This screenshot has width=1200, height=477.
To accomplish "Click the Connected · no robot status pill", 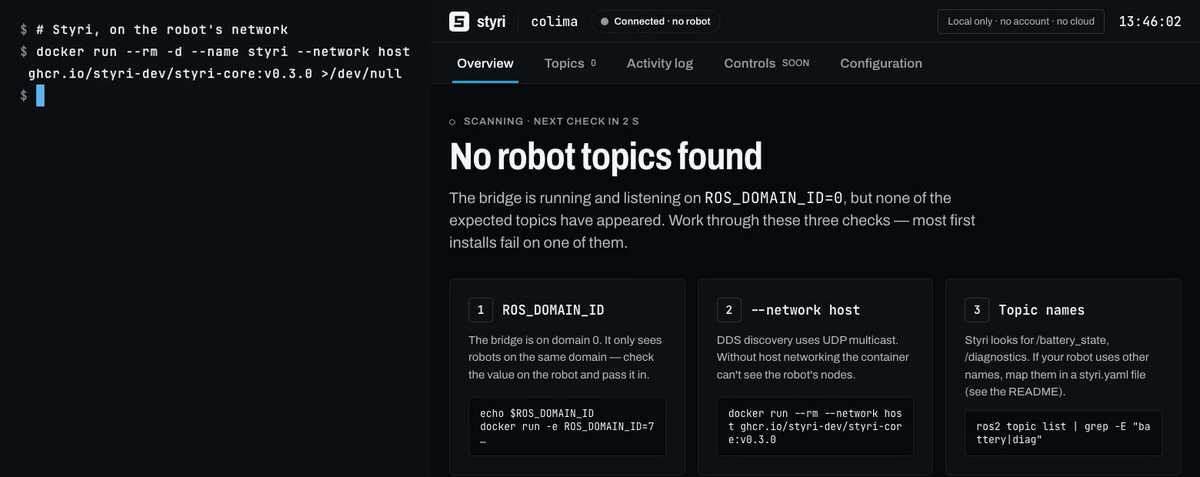I will click(x=655, y=21).
